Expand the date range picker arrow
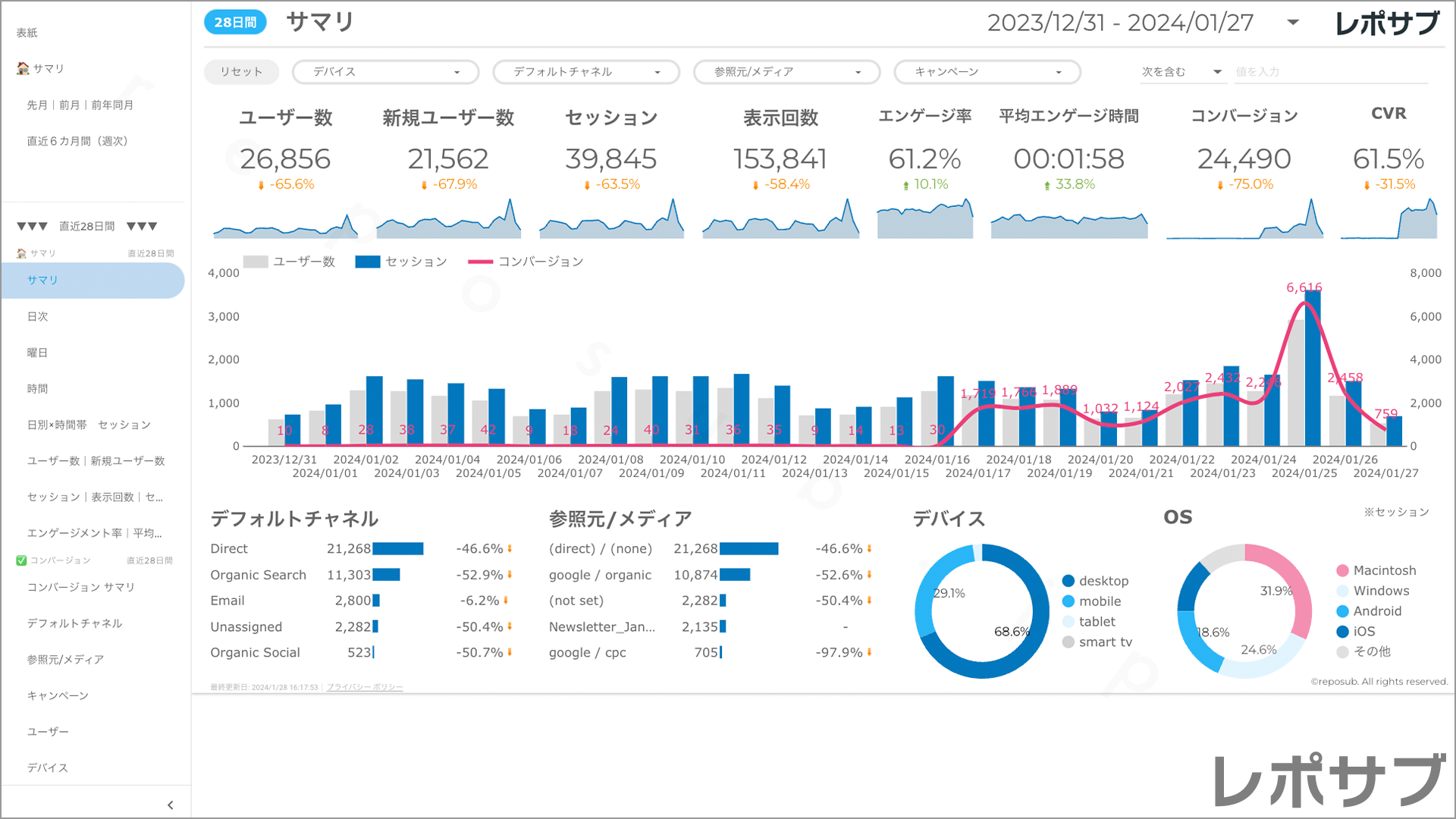The image size is (1456, 819). (x=1293, y=23)
